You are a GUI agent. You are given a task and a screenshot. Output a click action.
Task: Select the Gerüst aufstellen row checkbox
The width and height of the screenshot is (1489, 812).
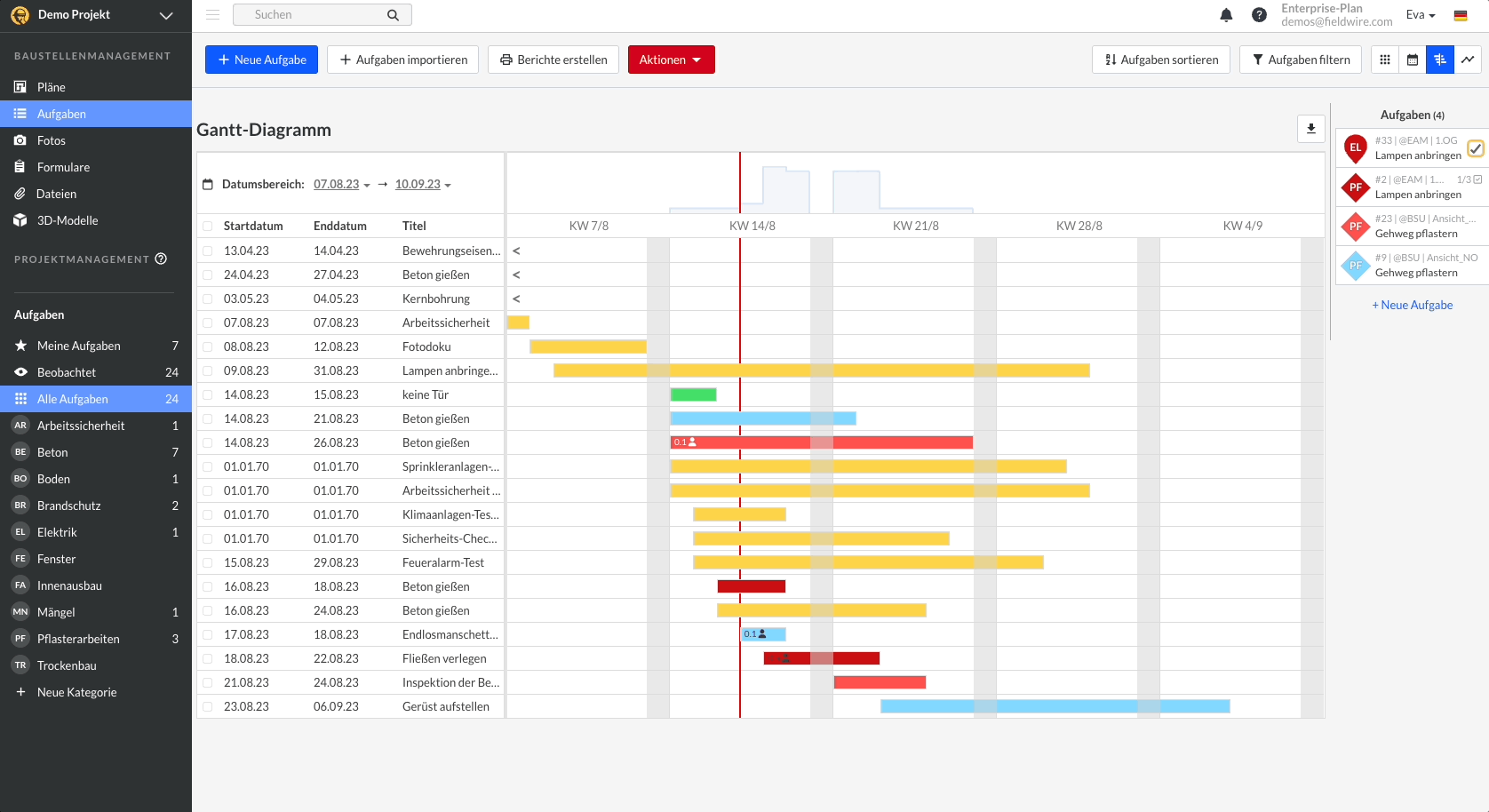[x=208, y=707]
